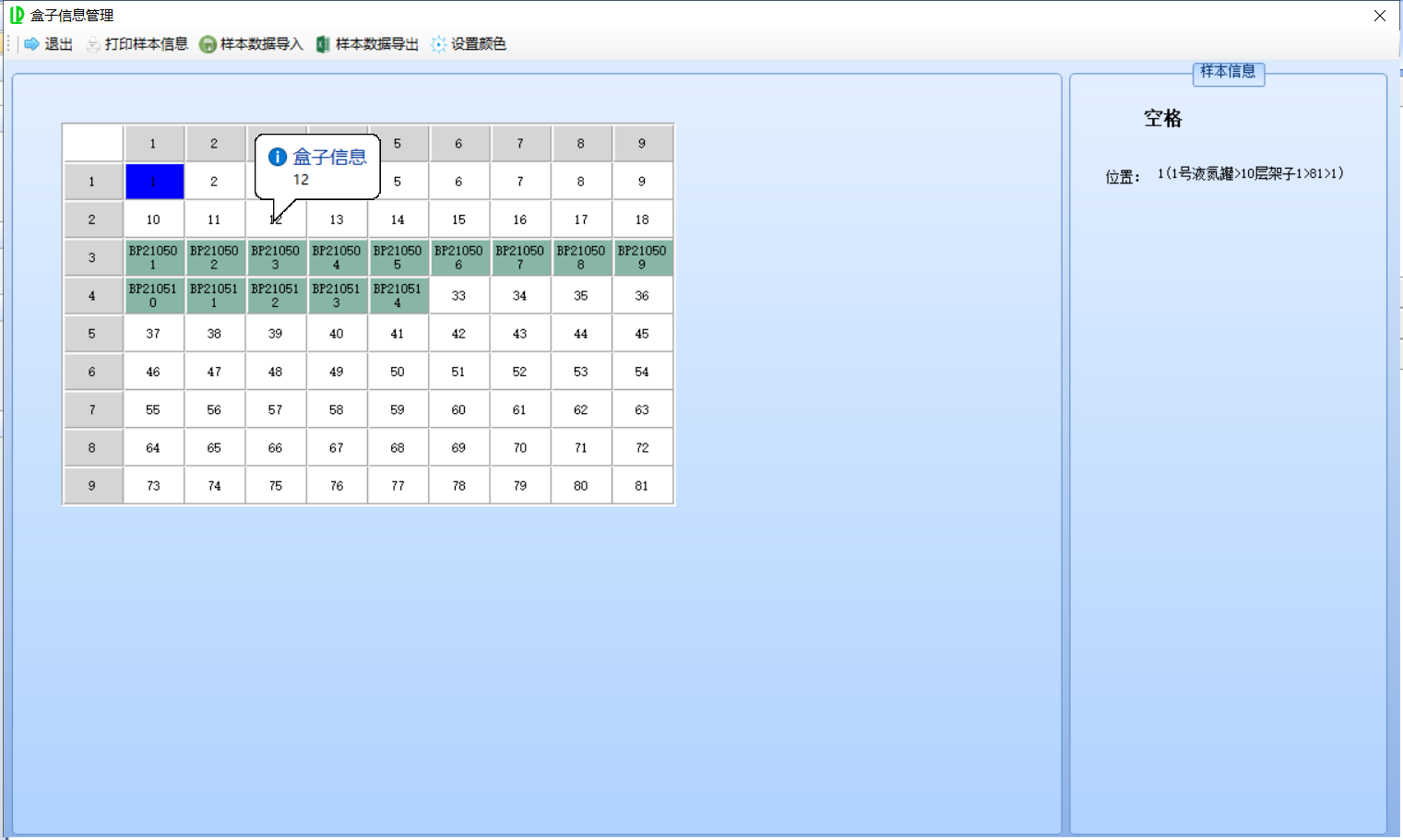This screenshot has height=840, width=1403.
Task: Select empty slot 54
Action: [643, 372]
